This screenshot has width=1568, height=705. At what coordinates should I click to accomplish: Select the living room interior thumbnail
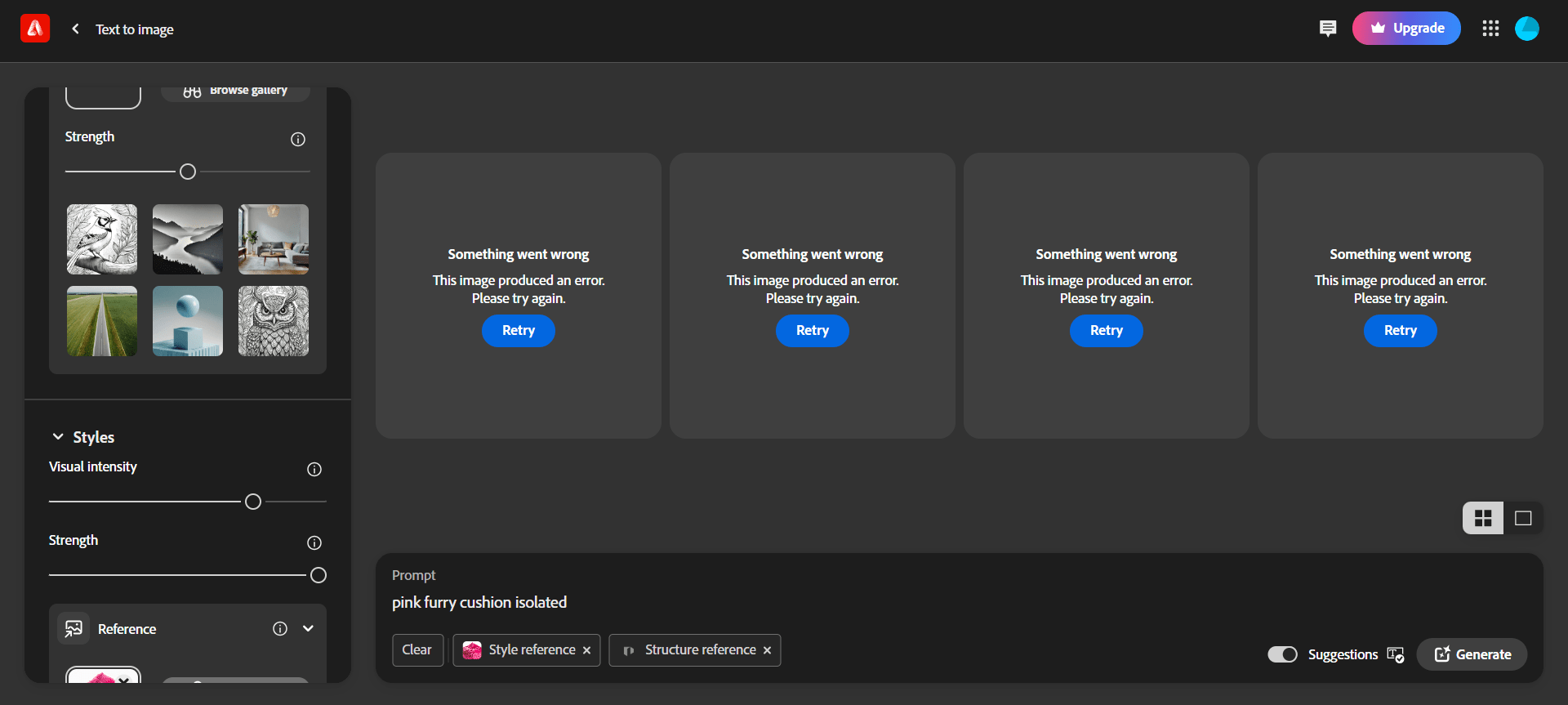pyautogui.click(x=274, y=239)
